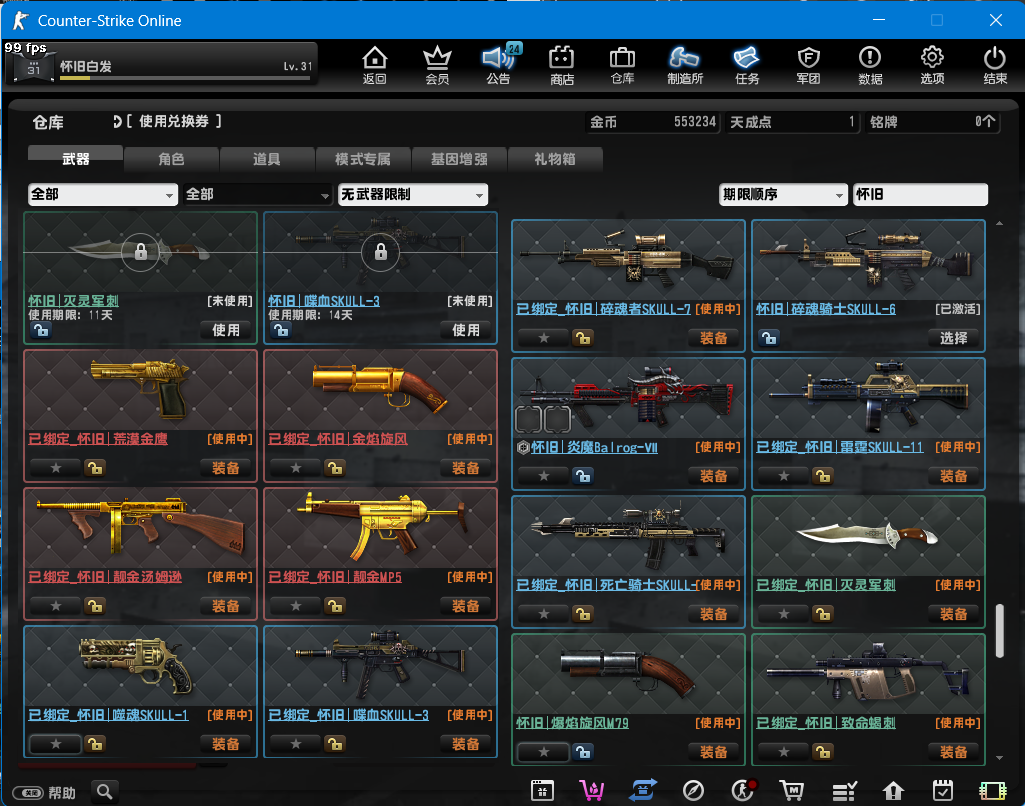The width and height of the screenshot is (1025, 806).
Task: Switch to the 模式专属 tab
Action: pos(363,159)
